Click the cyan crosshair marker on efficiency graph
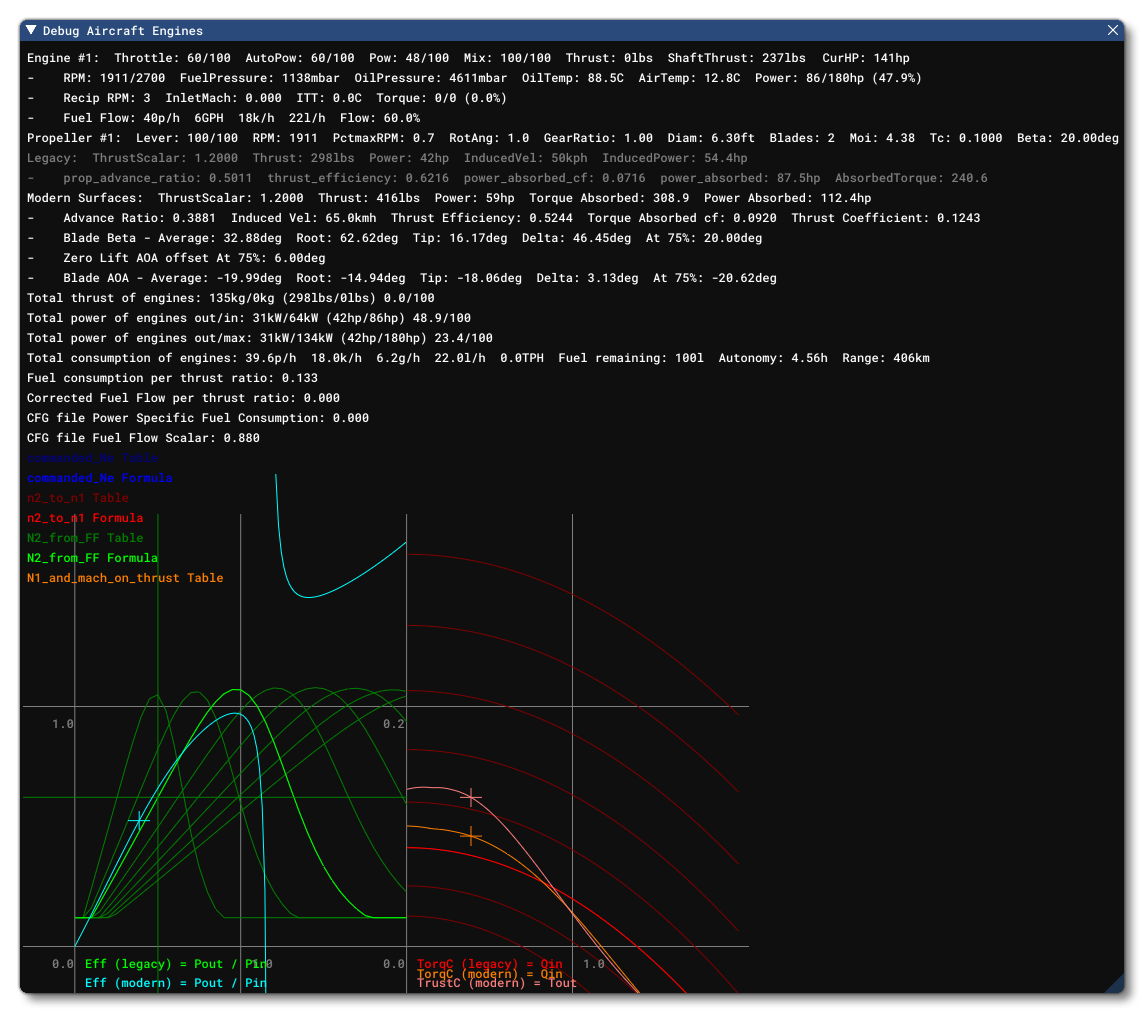 tap(139, 820)
